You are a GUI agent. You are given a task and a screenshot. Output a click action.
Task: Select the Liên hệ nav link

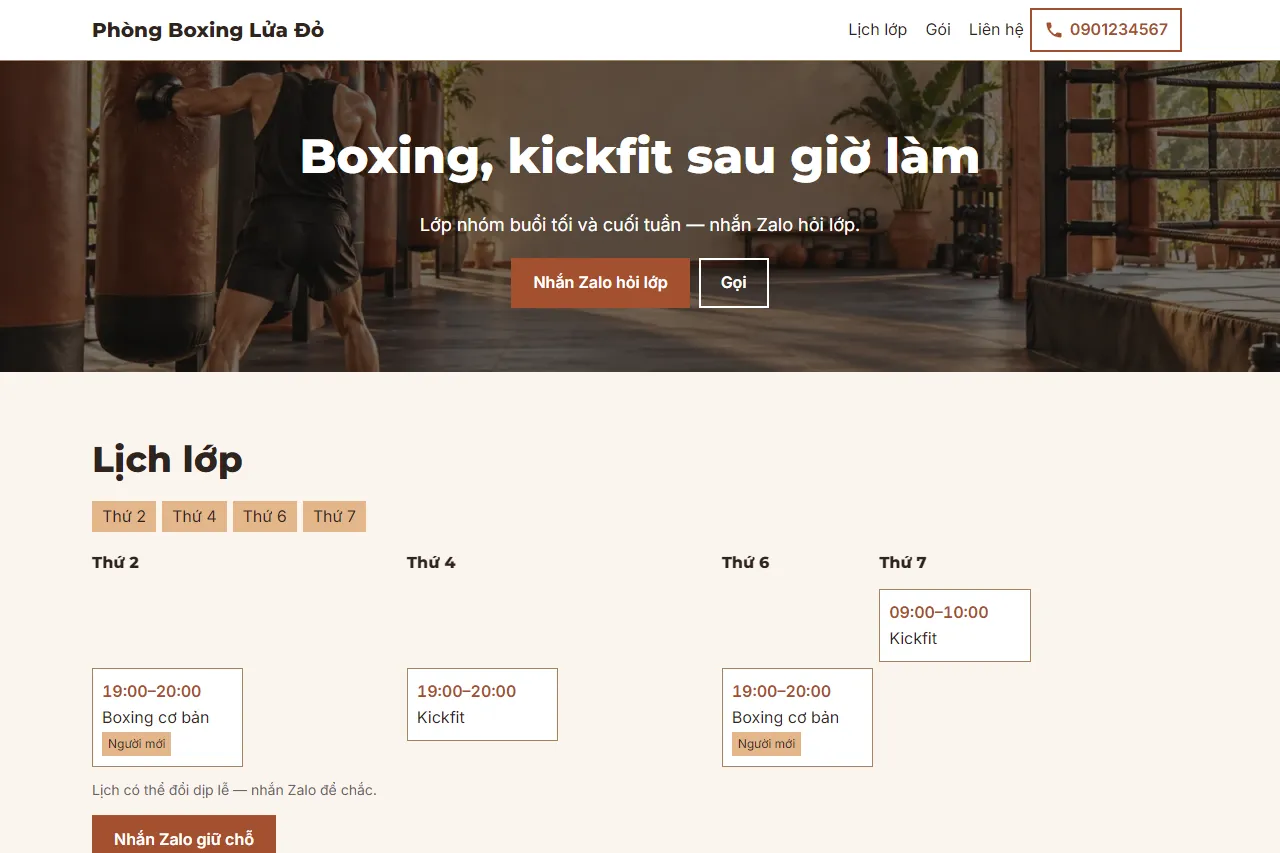996,30
